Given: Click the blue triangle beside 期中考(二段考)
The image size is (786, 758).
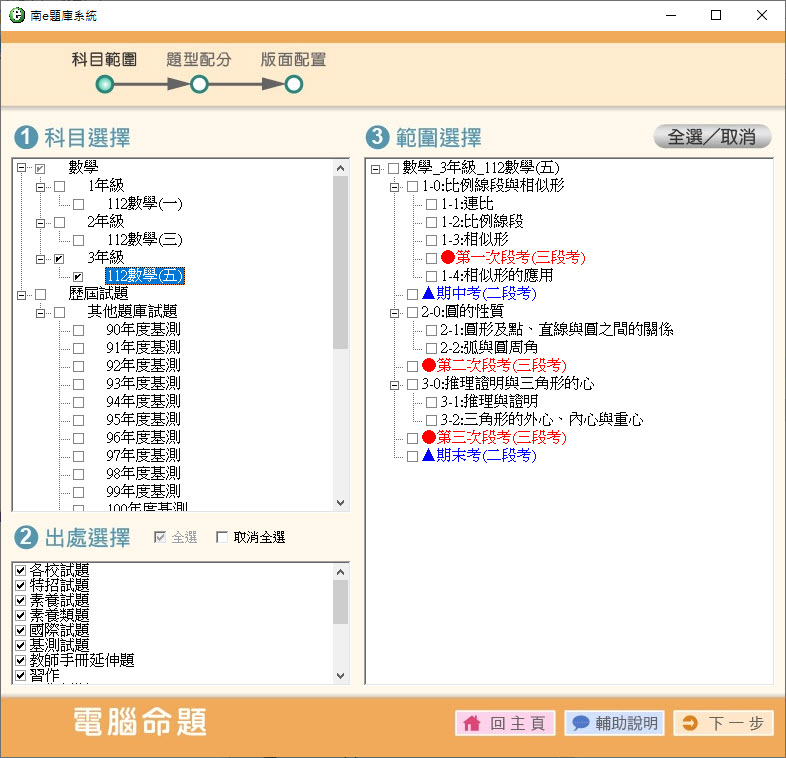Looking at the screenshot, I should pos(428,294).
